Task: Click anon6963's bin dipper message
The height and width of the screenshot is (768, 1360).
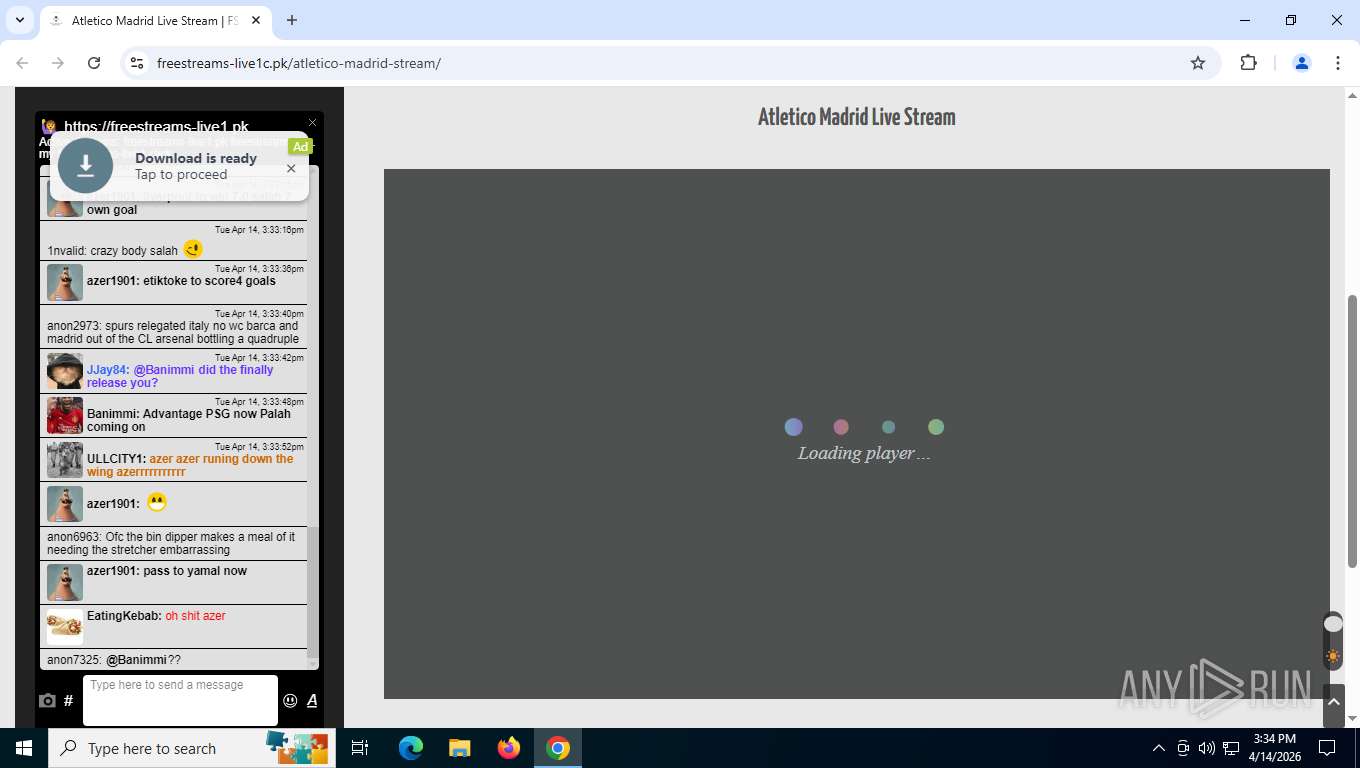Action: (171, 543)
